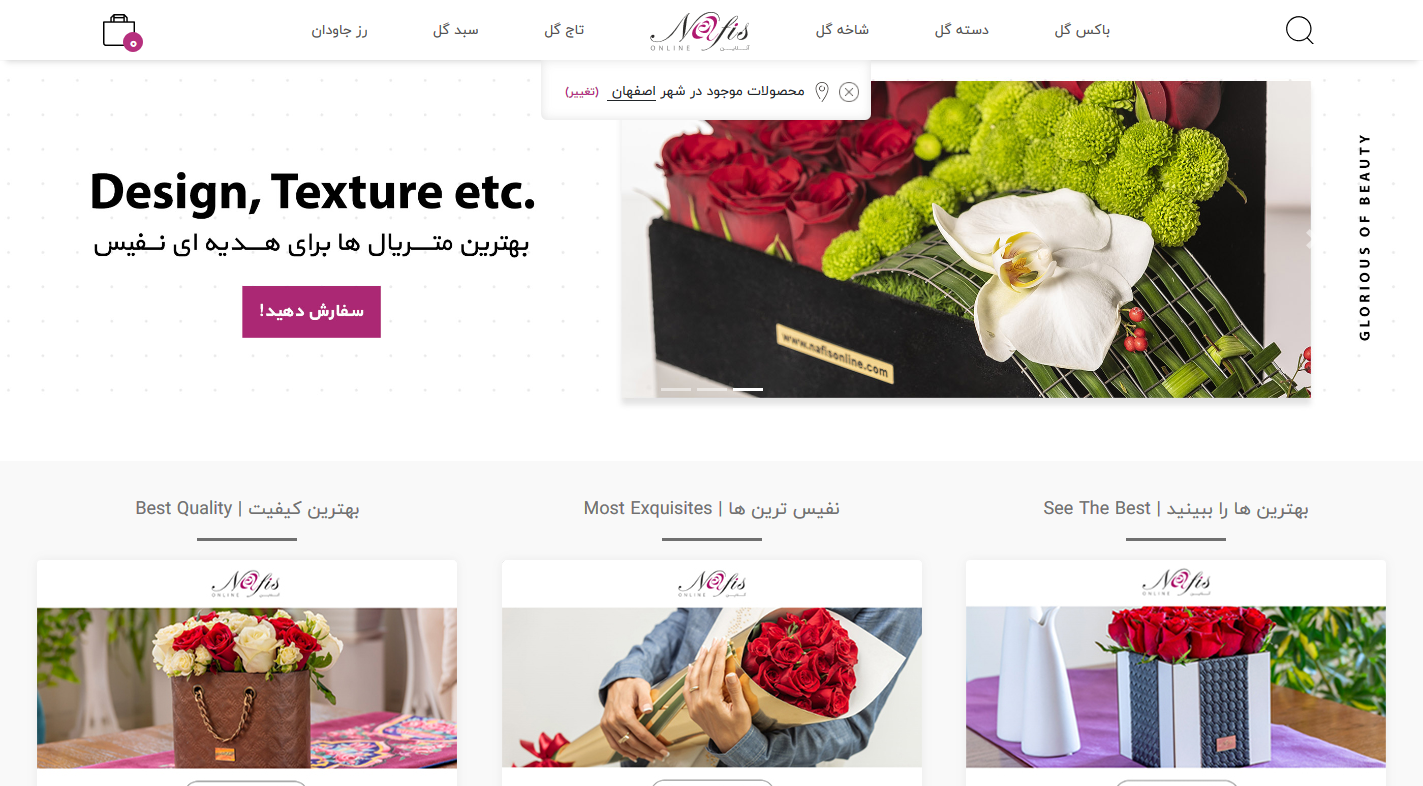
Task: Select the first carousel slide indicator
Action: [x=676, y=389]
